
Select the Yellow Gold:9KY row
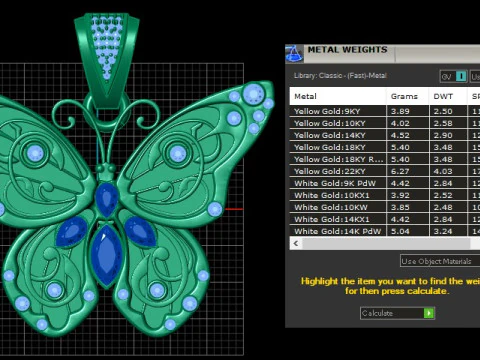point(385,111)
